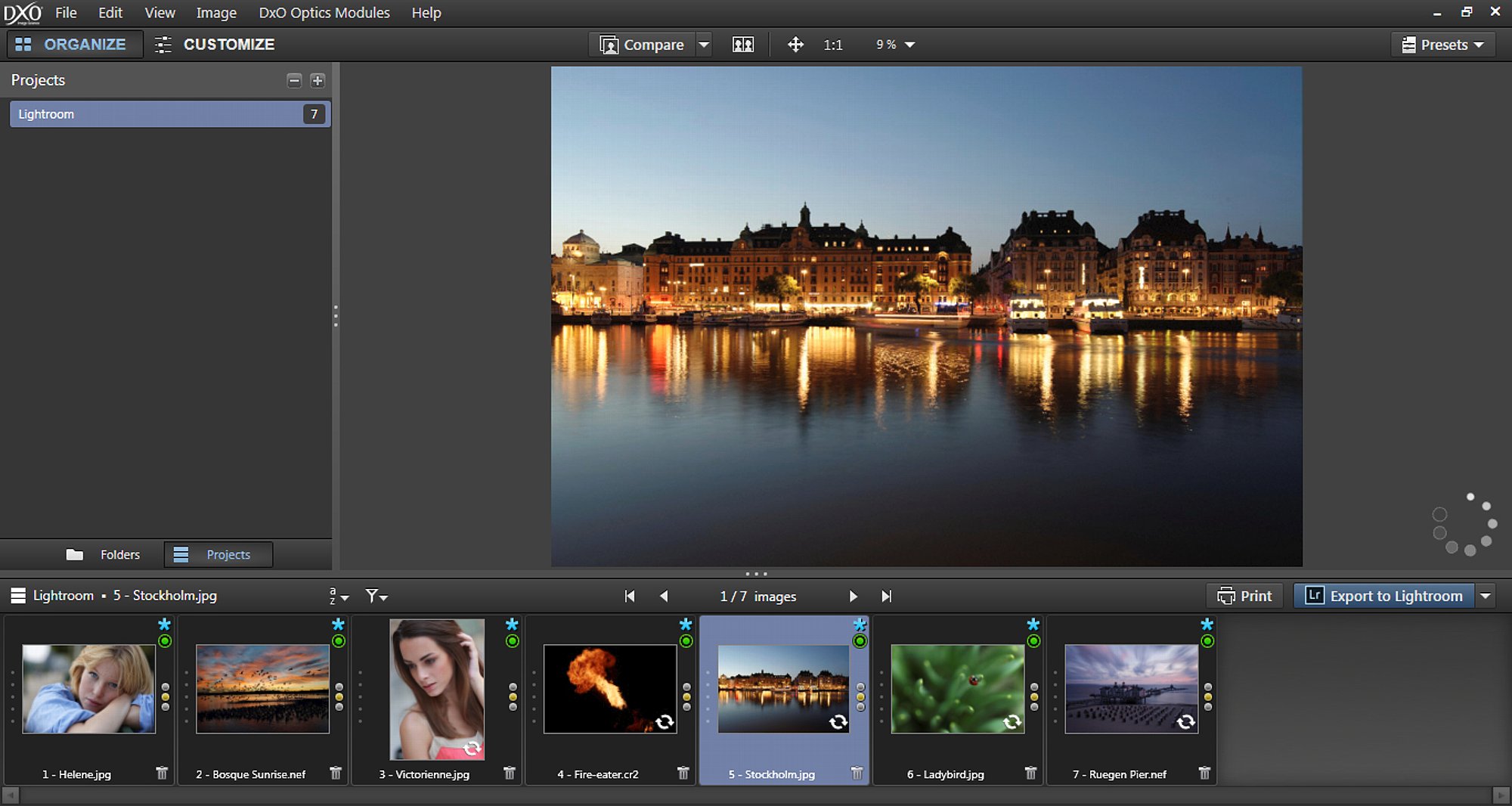Click the add project plus icon
The image size is (1512, 806).
[318, 80]
